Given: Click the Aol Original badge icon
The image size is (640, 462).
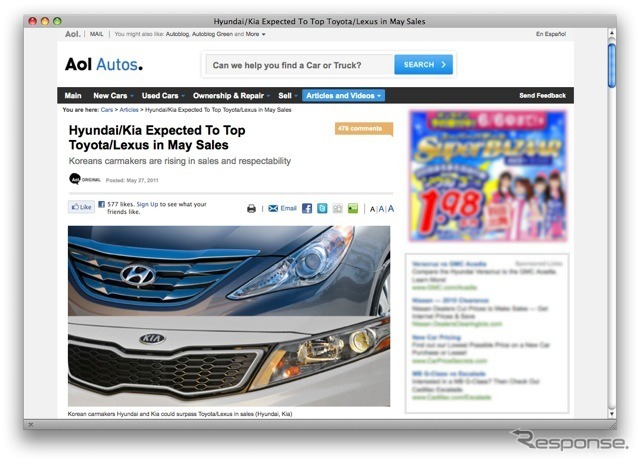Looking at the screenshot, I should (75, 179).
